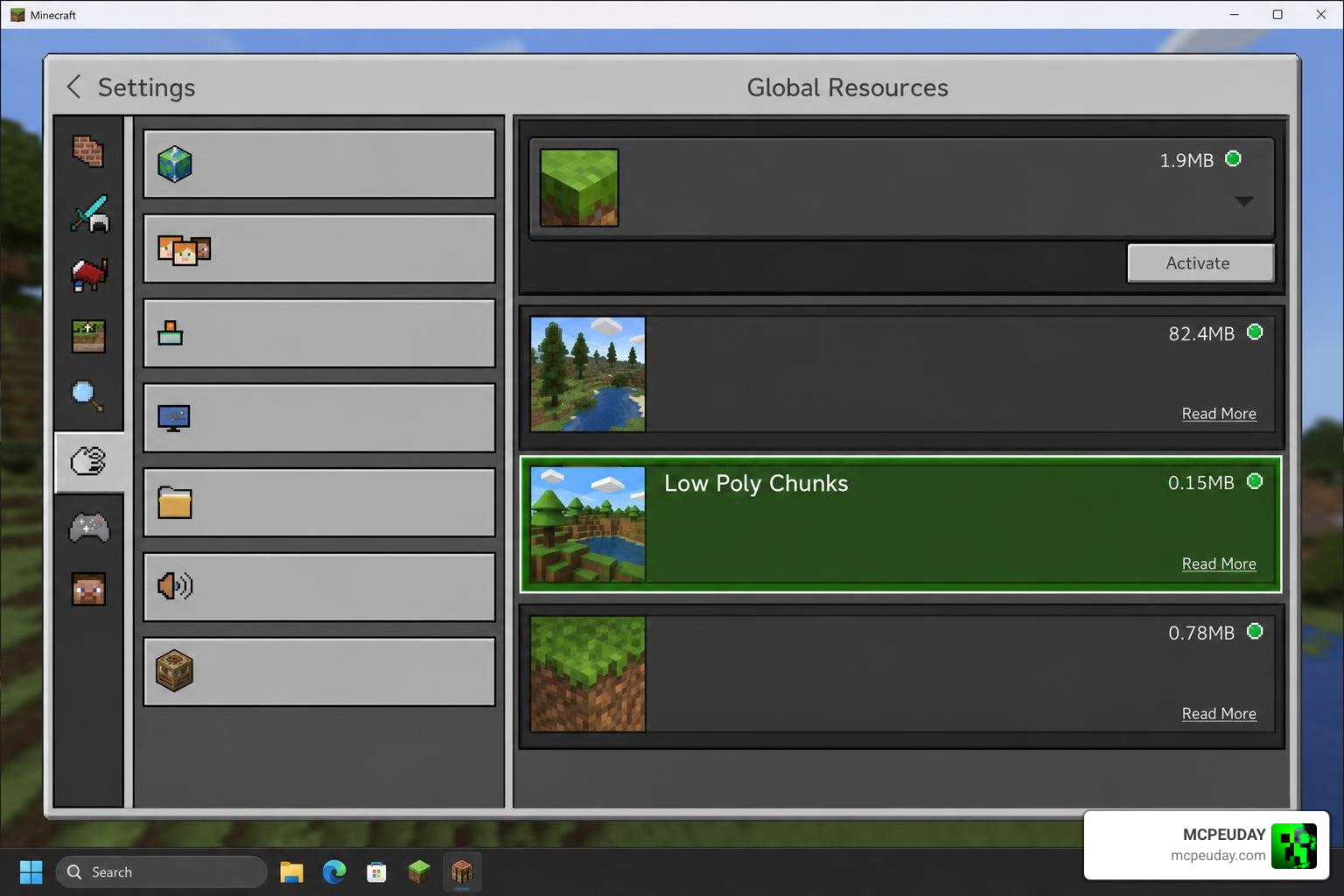Select the 0.78MB grass dirt pack thumbnail
Screen dimensions: 1344x896
pos(588,674)
